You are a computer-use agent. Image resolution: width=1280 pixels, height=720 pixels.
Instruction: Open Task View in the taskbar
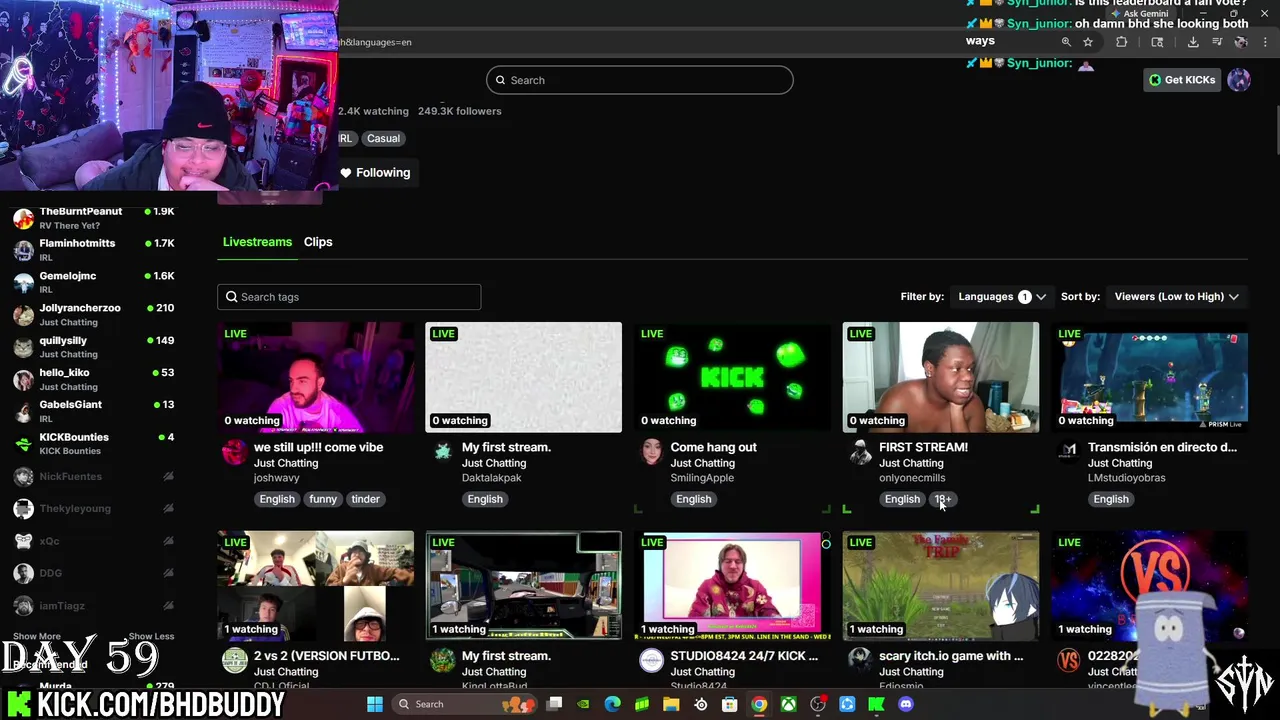pos(555,704)
